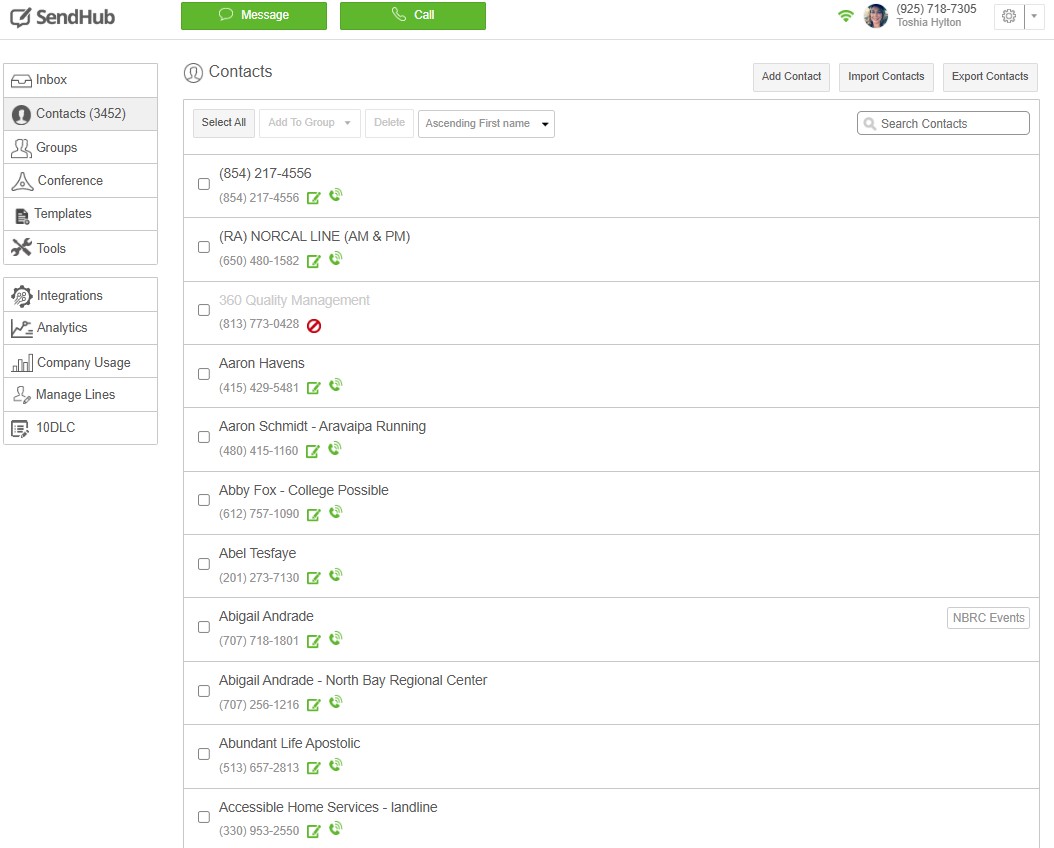The width and height of the screenshot is (1054, 848).
Task: Edit Abundant Life Apostolic contact
Action: pyautogui.click(x=313, y=768)
